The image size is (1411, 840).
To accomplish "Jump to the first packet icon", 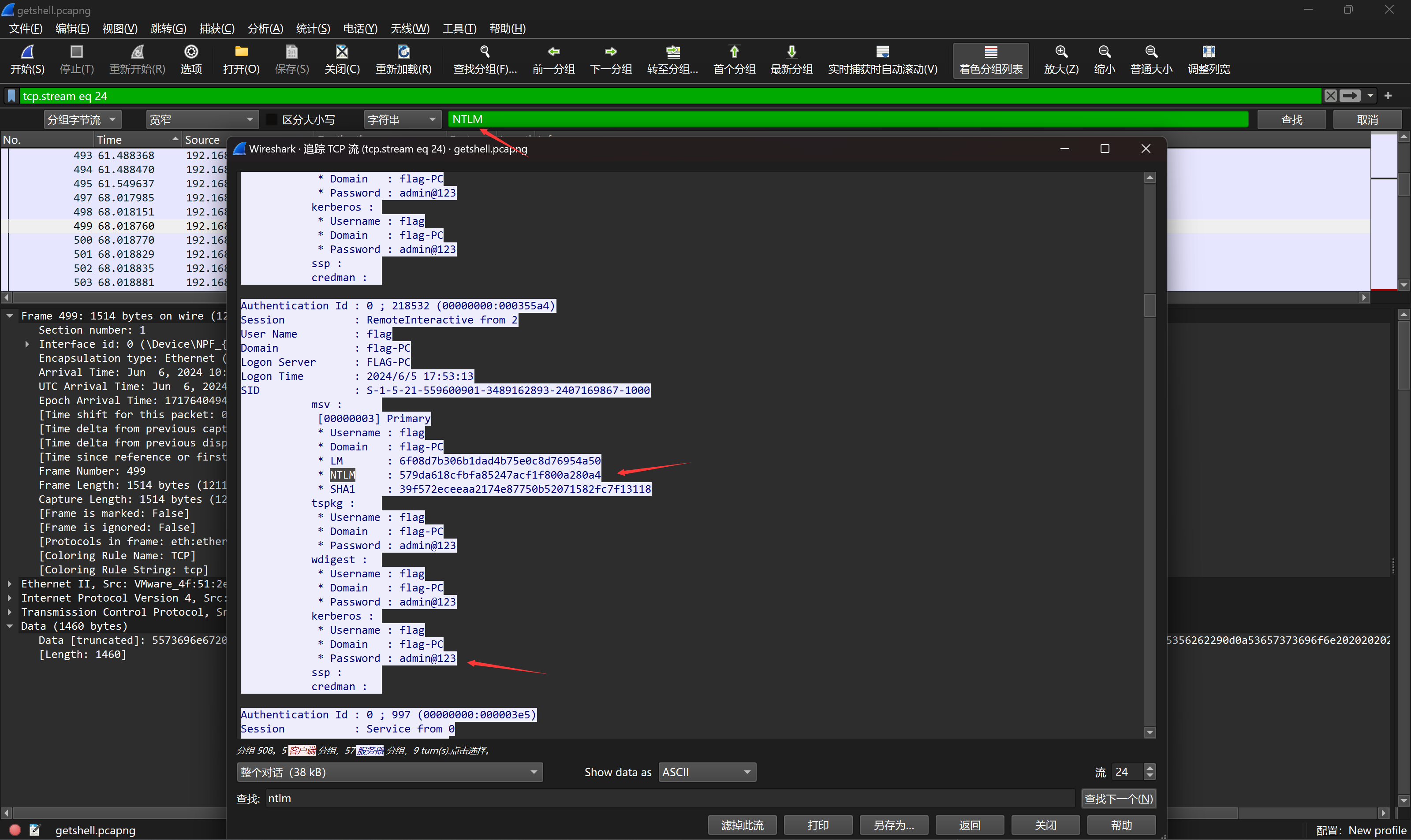I will (x=734, y=52).
